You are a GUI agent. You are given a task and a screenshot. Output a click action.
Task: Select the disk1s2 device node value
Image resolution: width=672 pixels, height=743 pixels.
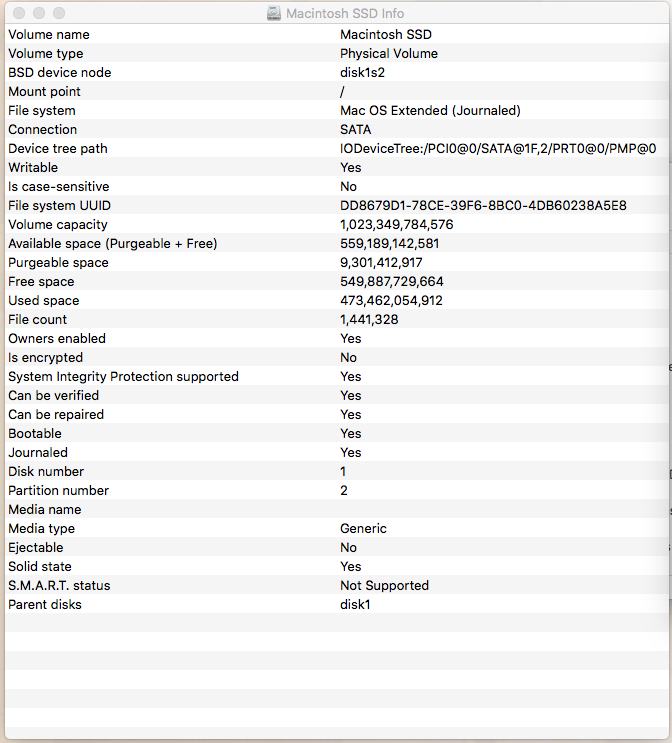point(362,72)
